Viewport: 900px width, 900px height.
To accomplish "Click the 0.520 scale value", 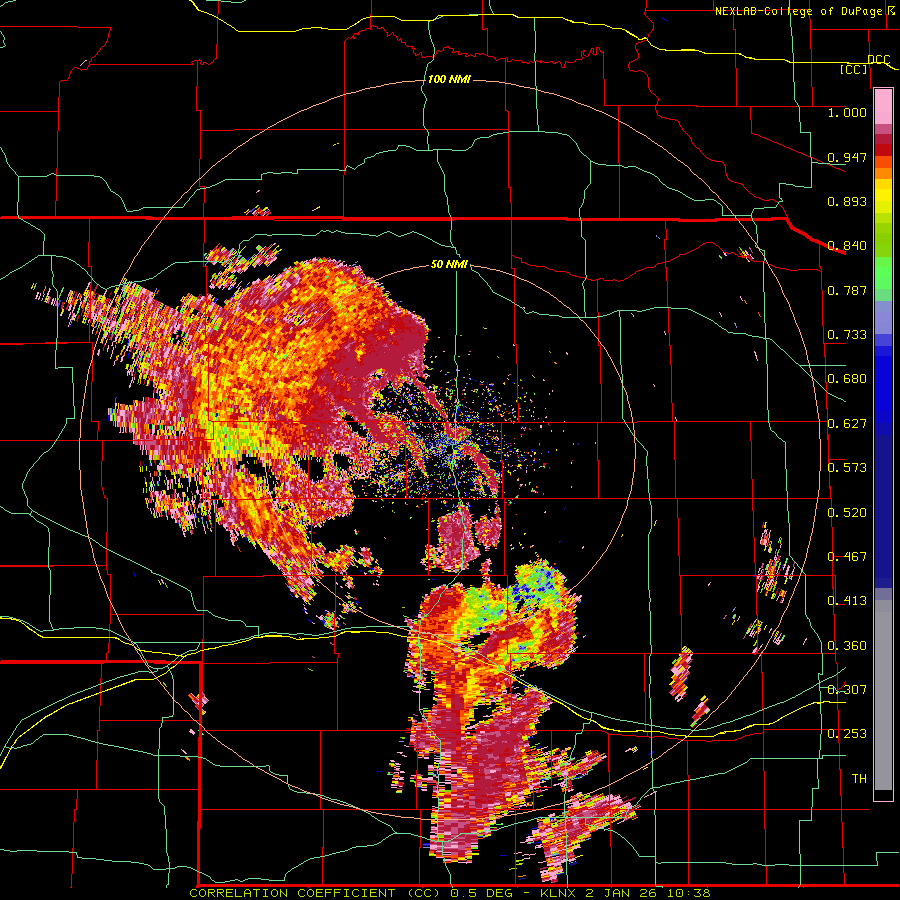I will tap(847, 513).
